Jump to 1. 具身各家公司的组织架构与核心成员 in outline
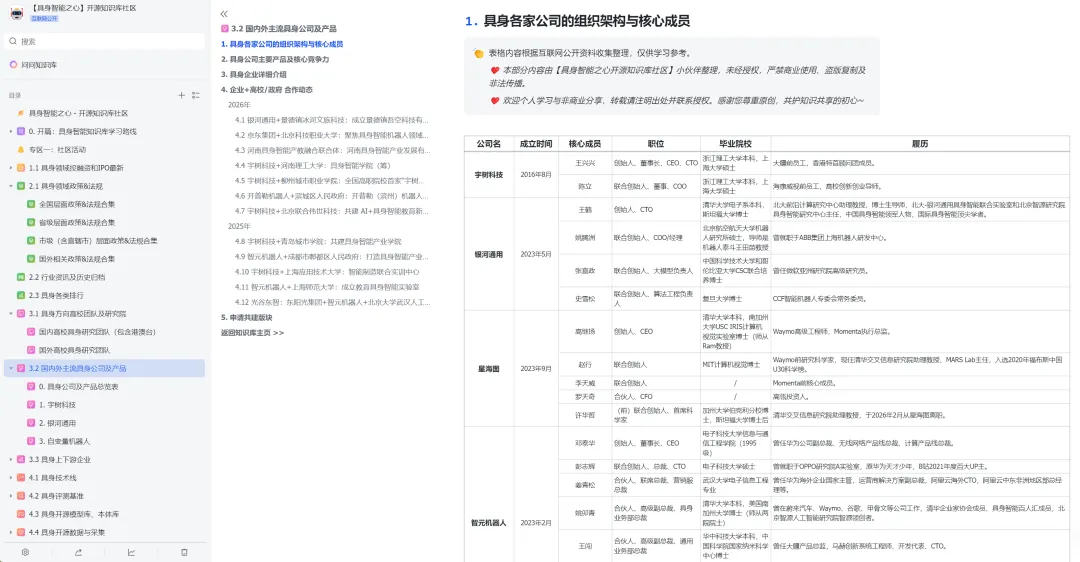1080x562 pixels. pyautogui.click(x=282, y=44)
